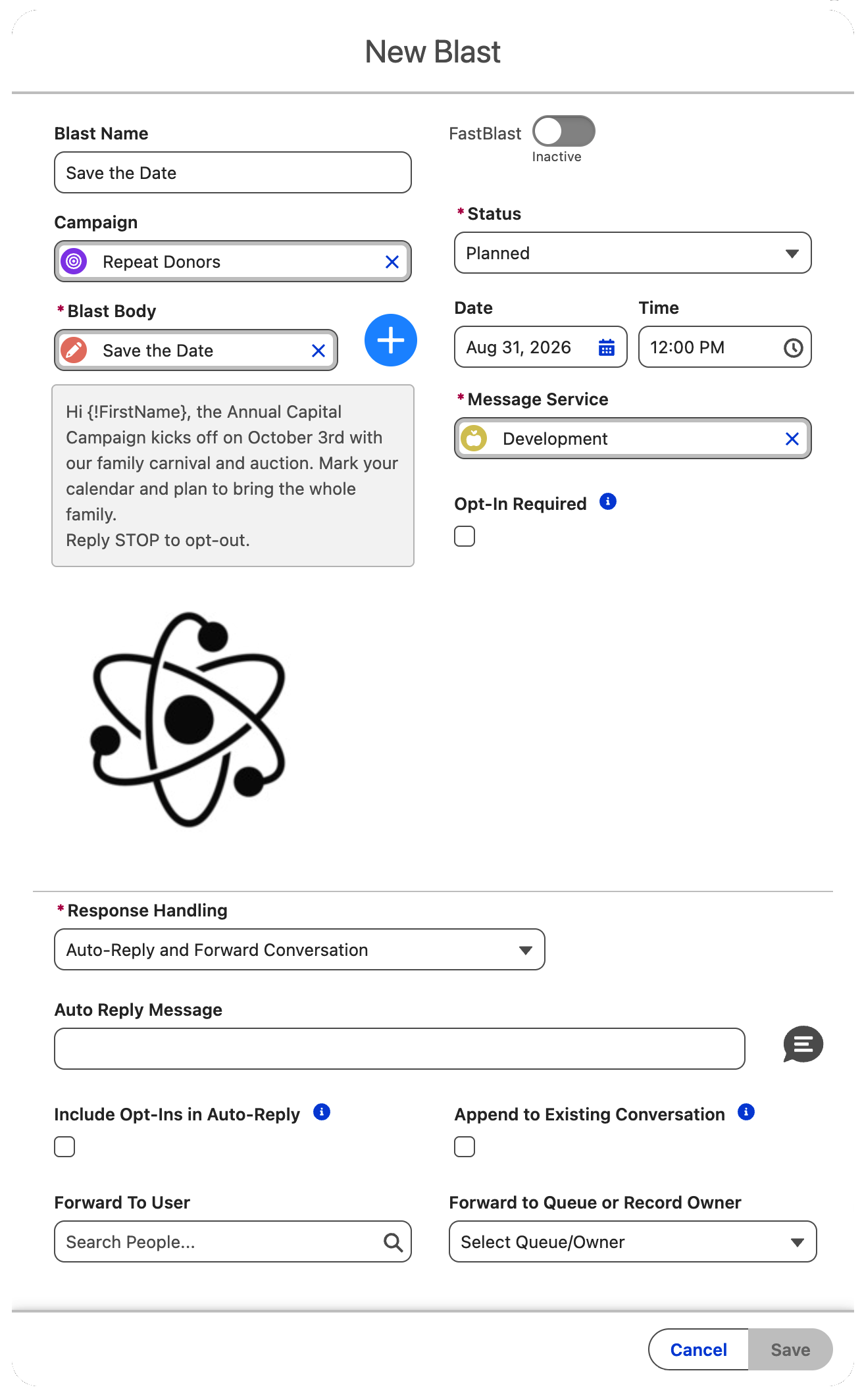This screenshot has width=862, height=1400.
Task: Check Append to Existing Conversation checkbox
Action: pyautogui.click(x=465, y=1147)
